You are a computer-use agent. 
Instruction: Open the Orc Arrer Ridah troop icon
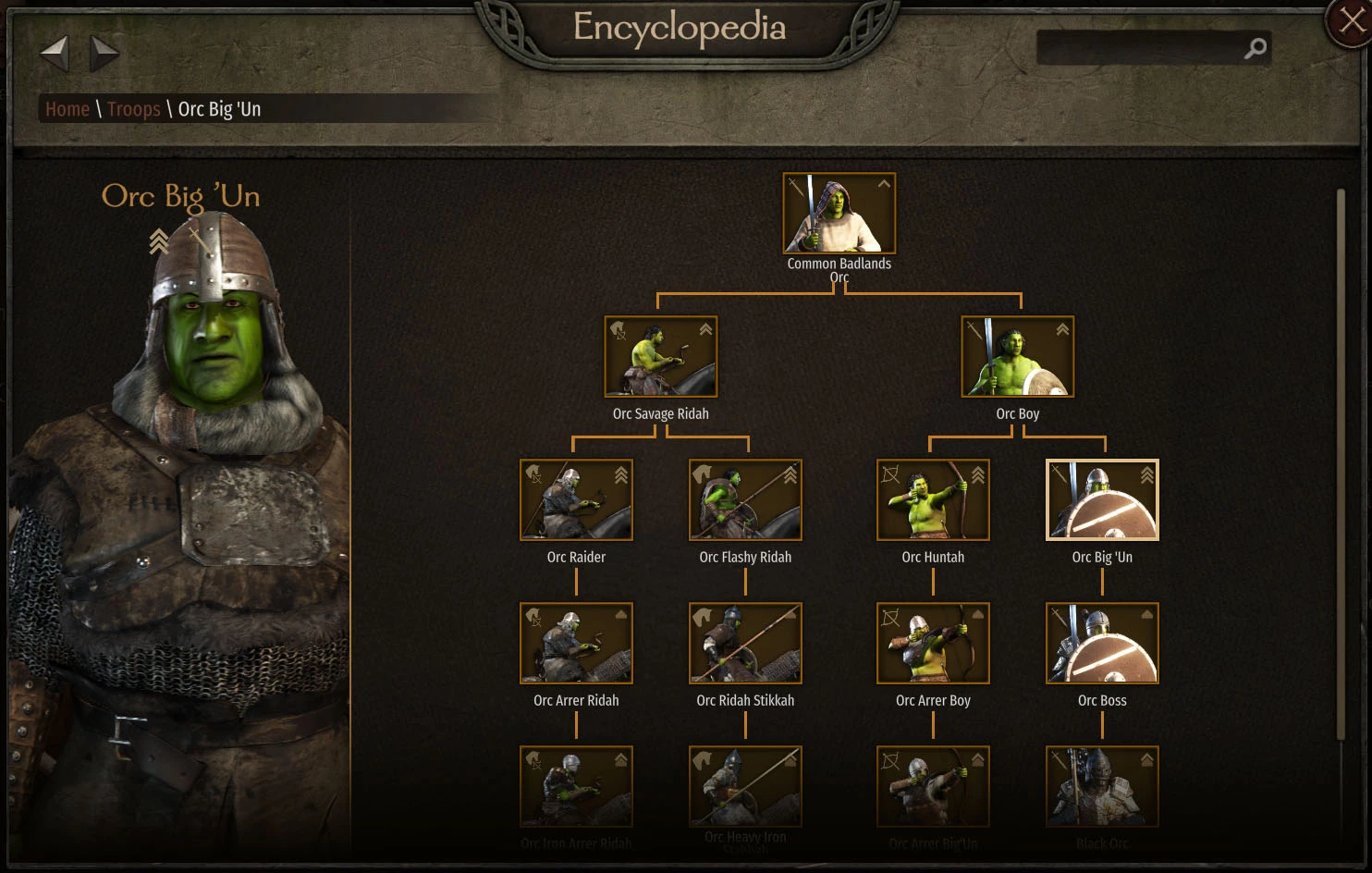coord(576,643)
